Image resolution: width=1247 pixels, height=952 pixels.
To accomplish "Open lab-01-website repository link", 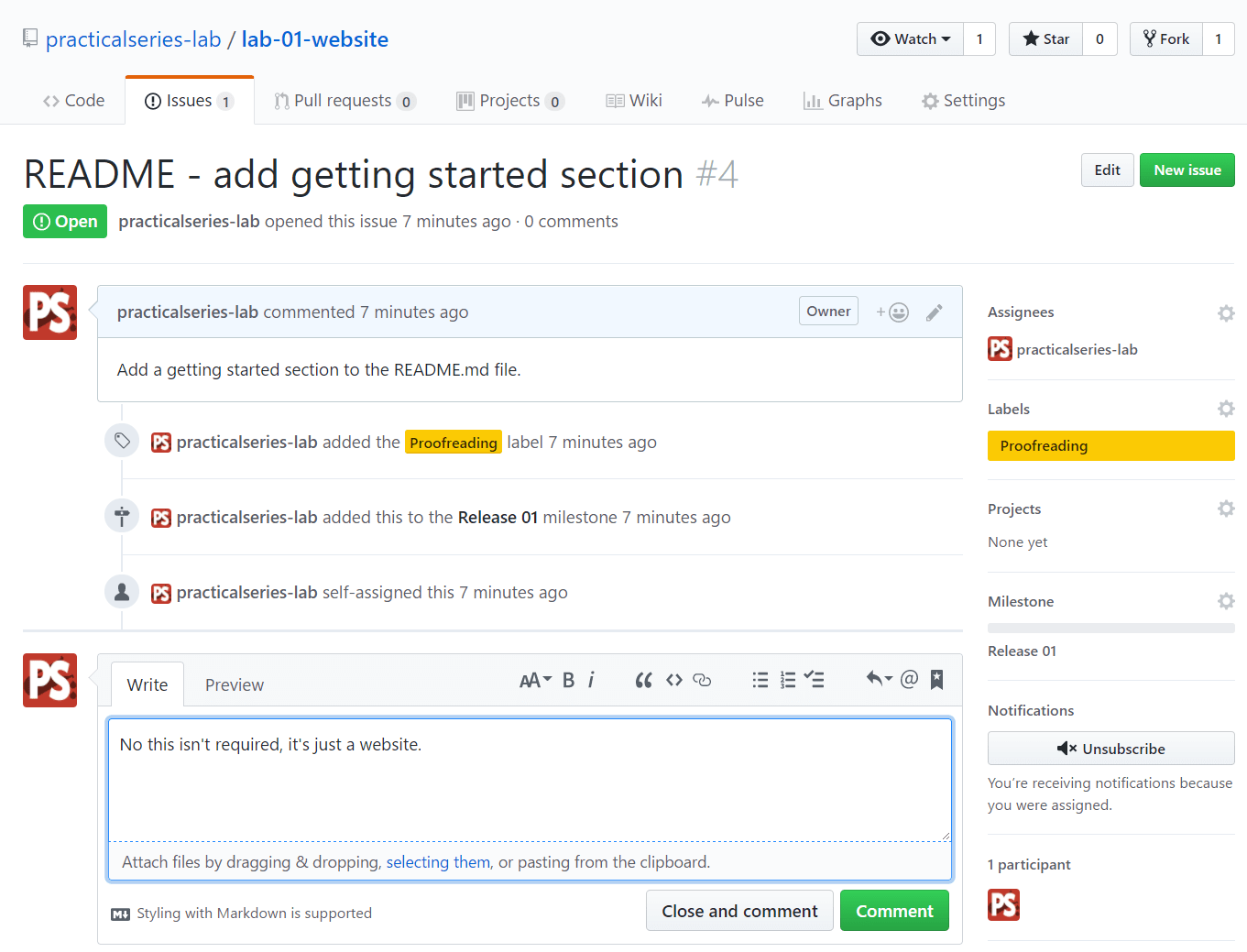I will click(x=314, y=39).
